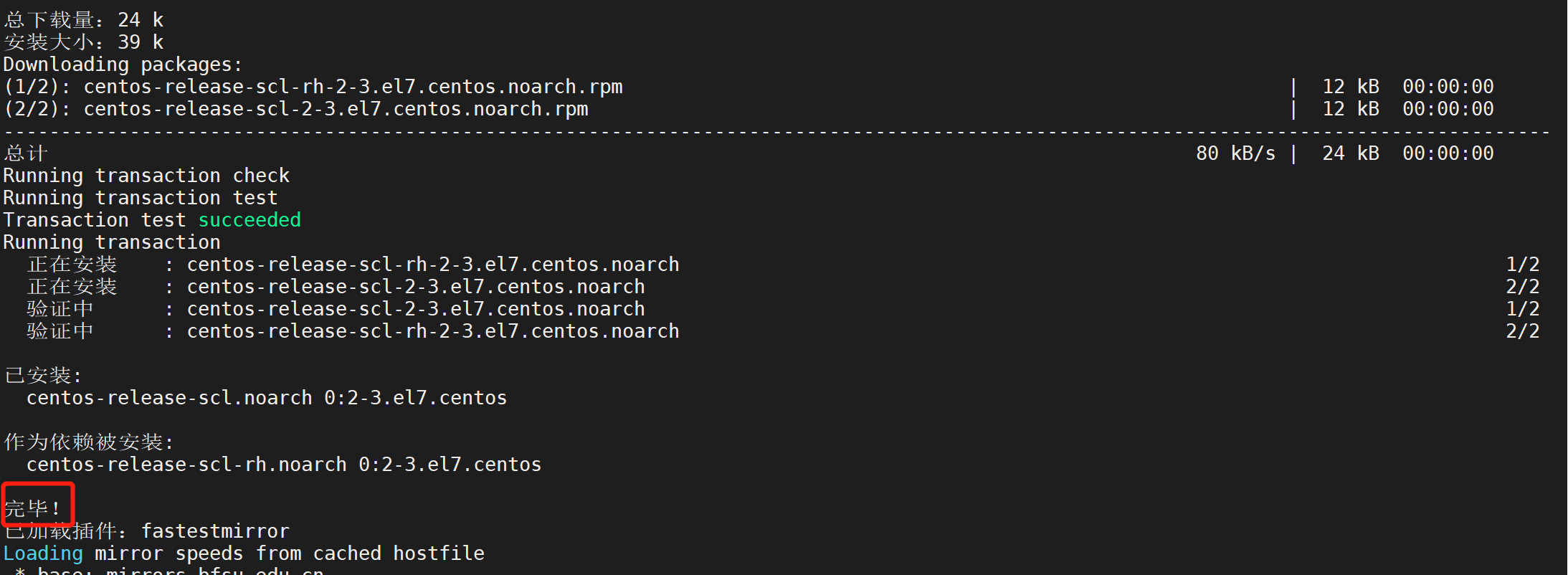This screenshot has width=1568, height=575.
Task: Click the "Downloading packages:" line
Action: [x=123, y=65]
